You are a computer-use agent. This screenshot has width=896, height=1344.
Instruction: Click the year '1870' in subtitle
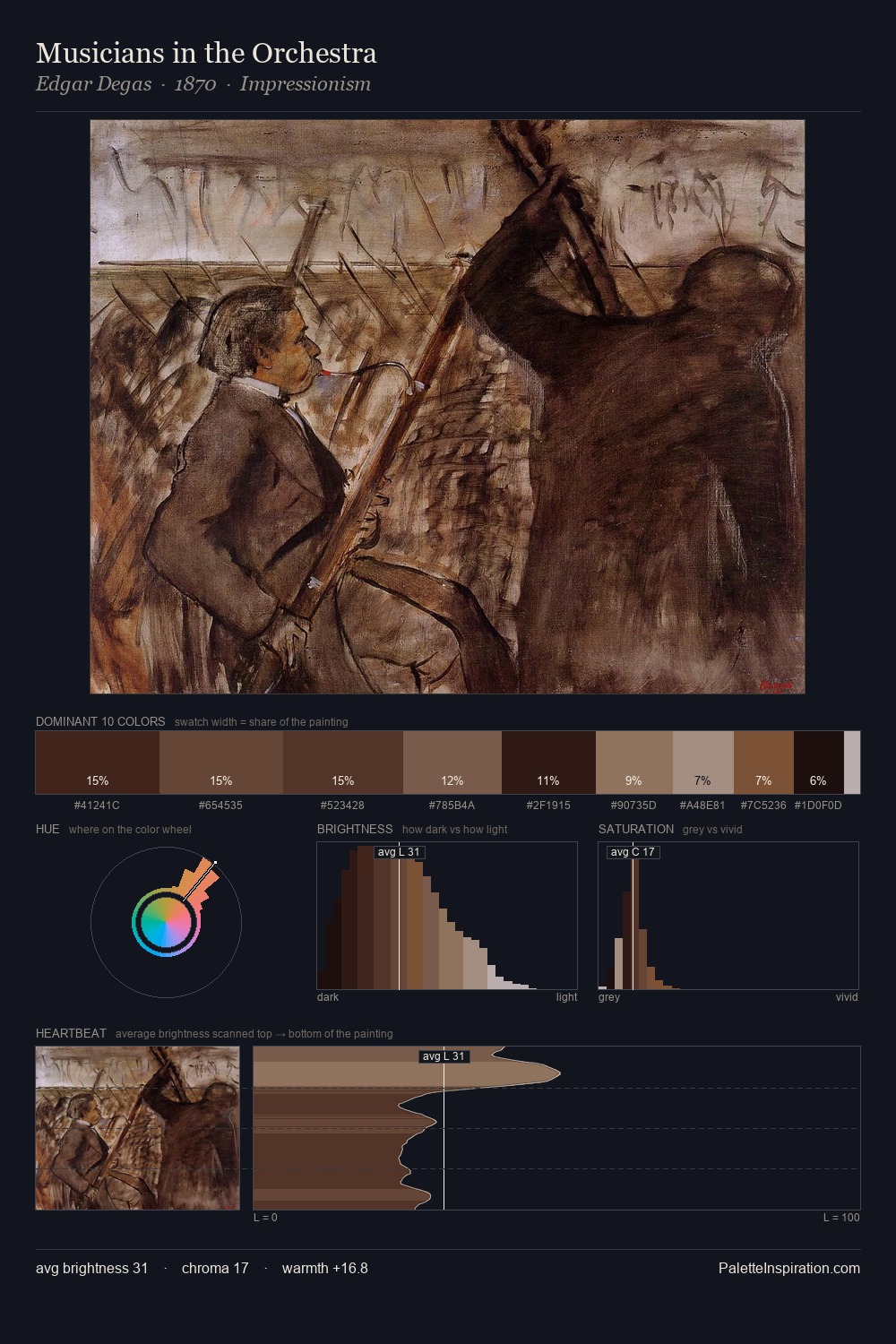[x=195, y=84]
